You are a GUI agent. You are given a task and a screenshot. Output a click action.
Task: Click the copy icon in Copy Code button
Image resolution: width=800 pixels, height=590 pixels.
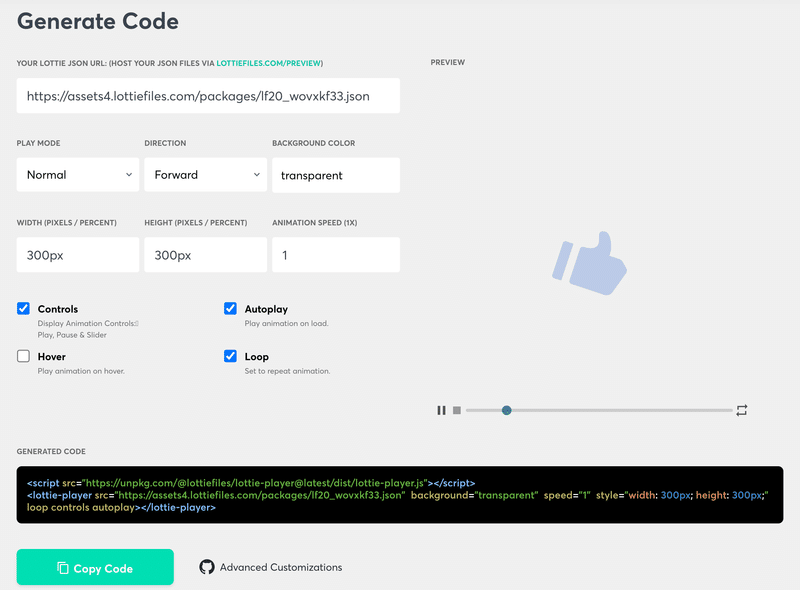pos(63,568)
